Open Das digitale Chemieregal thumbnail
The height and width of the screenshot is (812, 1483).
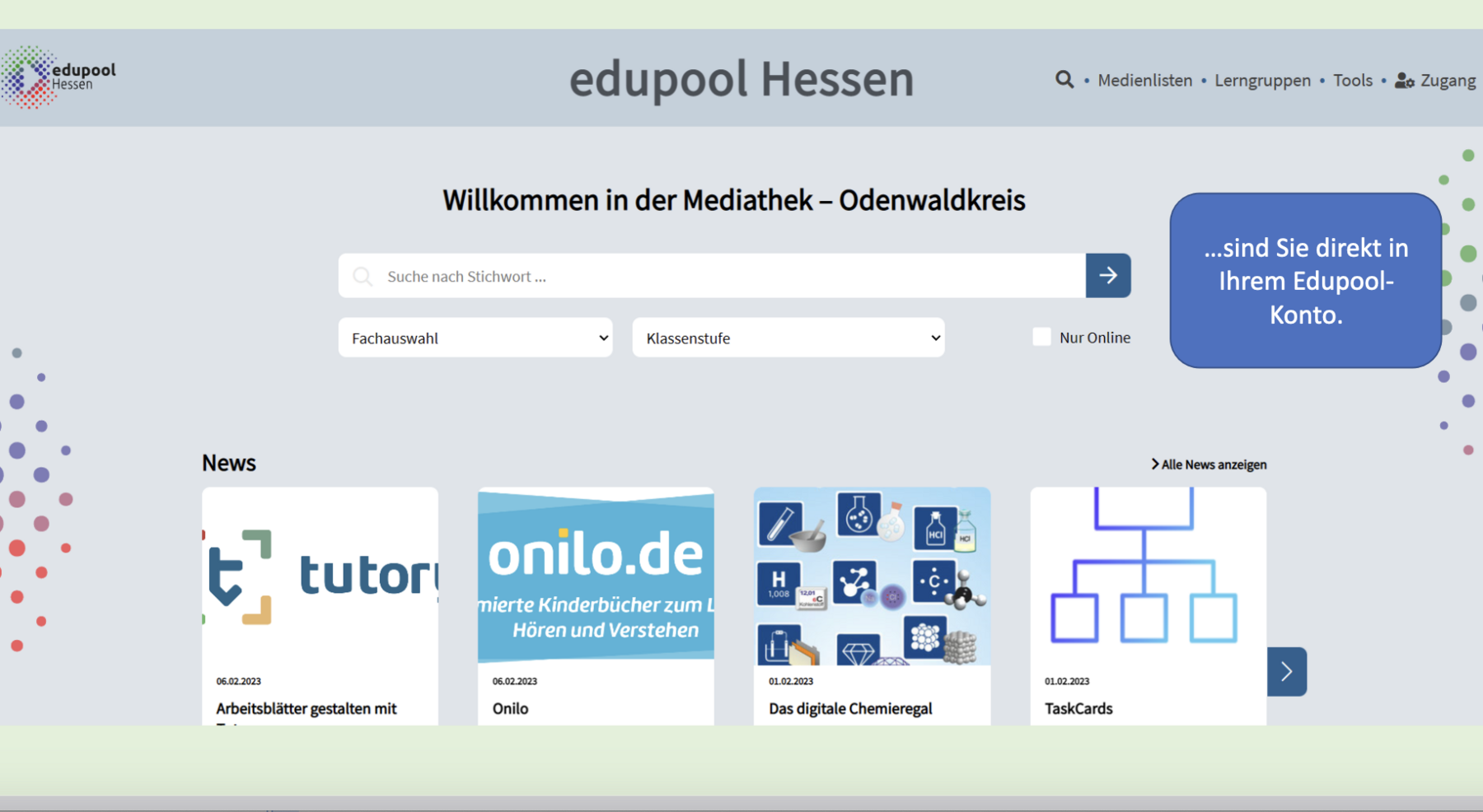point(872,576)
